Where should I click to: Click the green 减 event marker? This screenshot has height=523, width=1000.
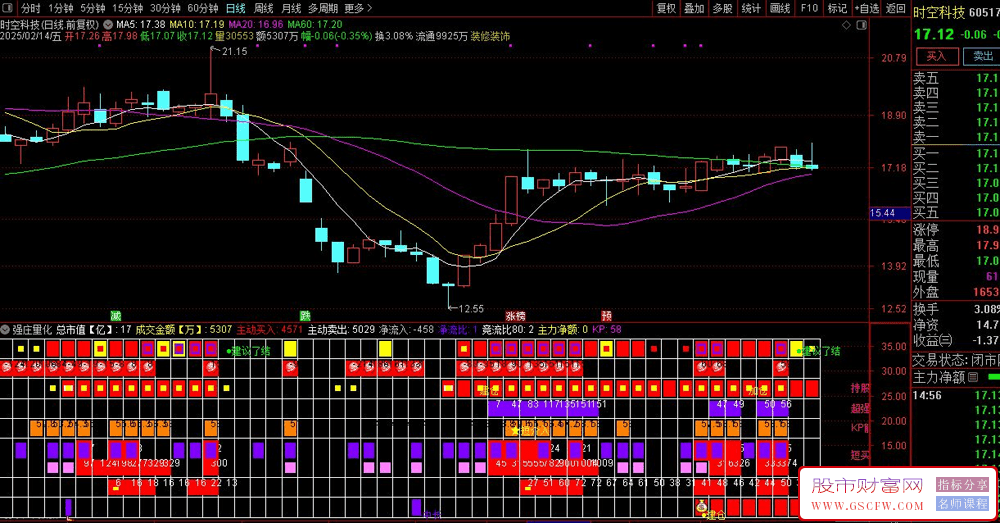[115, 316]
